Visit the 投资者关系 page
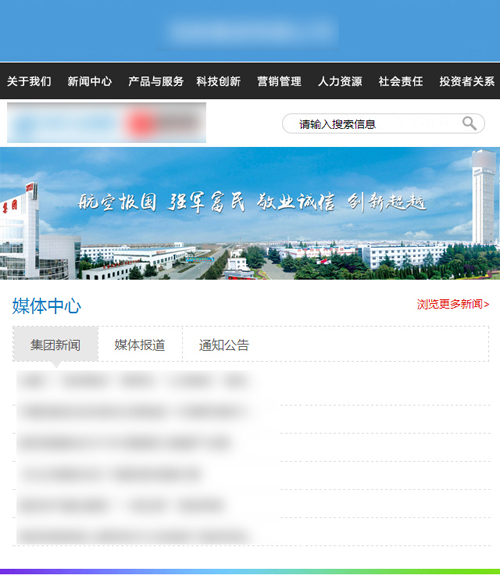 [x=467, y=81]
